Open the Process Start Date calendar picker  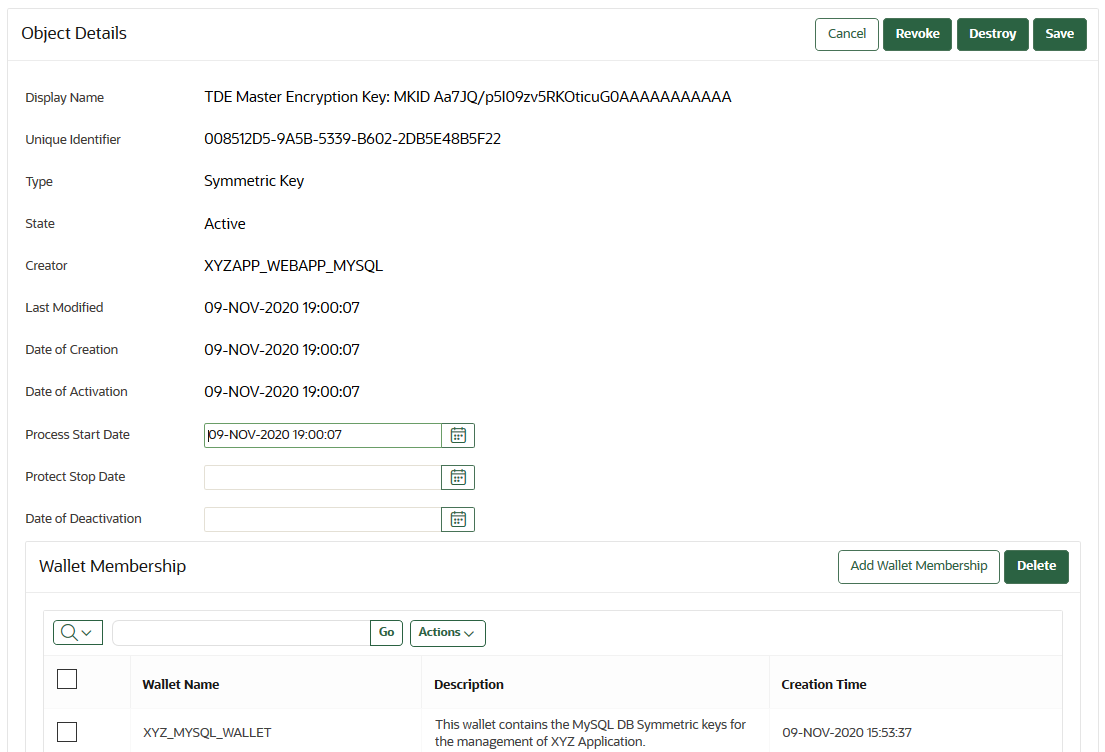(x=458, y=436)
